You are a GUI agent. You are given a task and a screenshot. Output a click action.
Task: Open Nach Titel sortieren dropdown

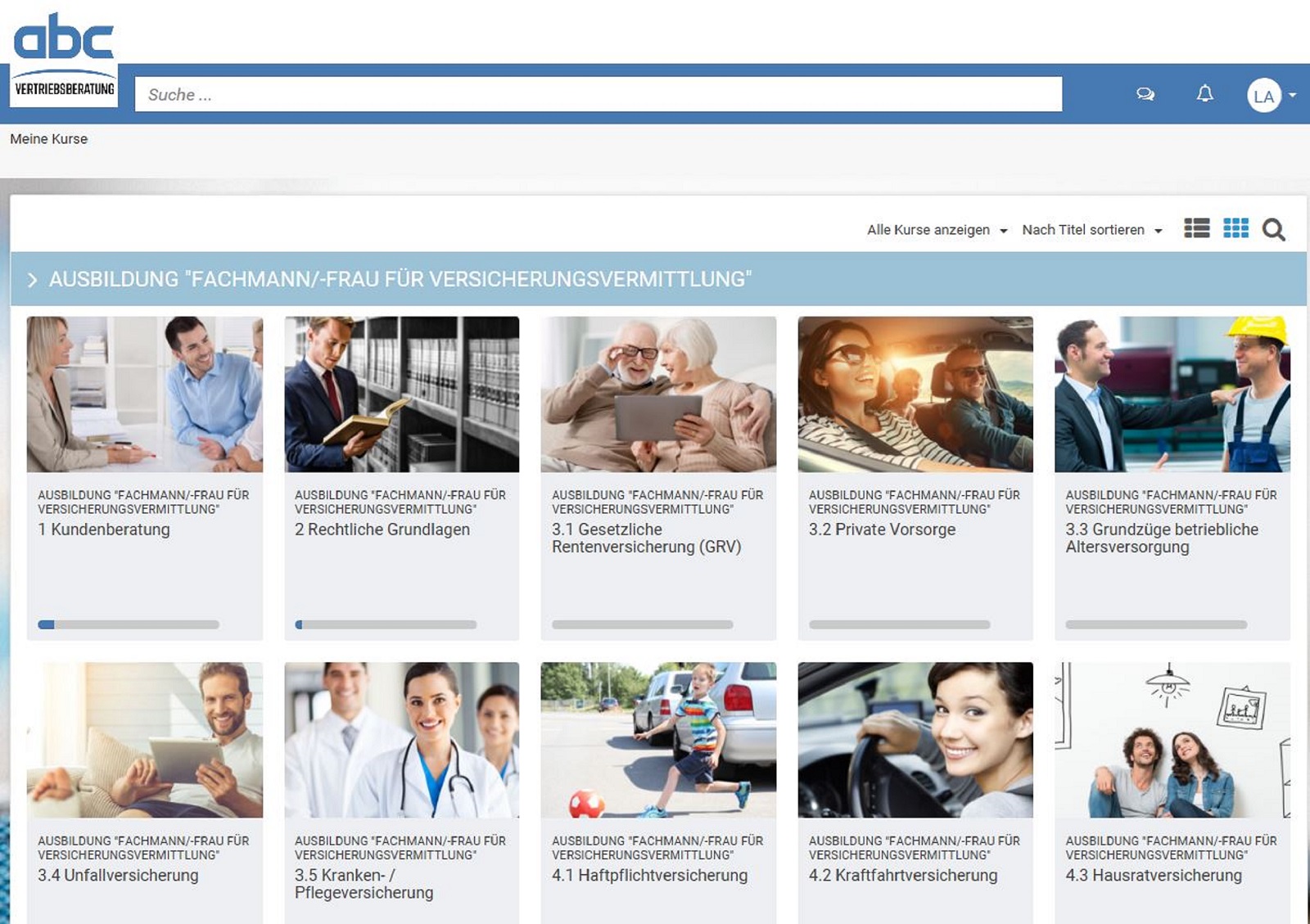pyautogui.click(x=1091, y=230)
